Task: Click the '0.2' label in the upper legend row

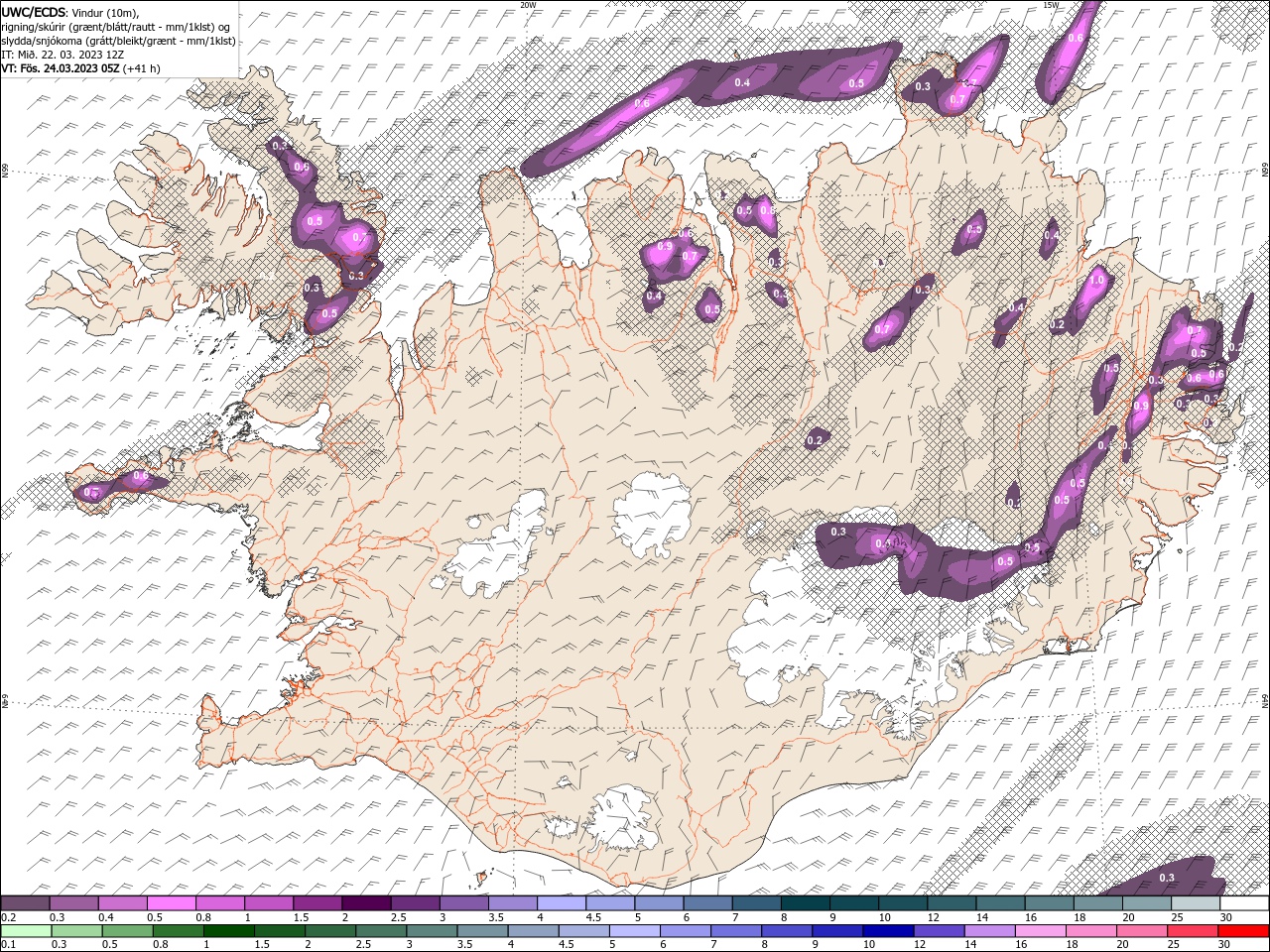Action: (9, 917)
